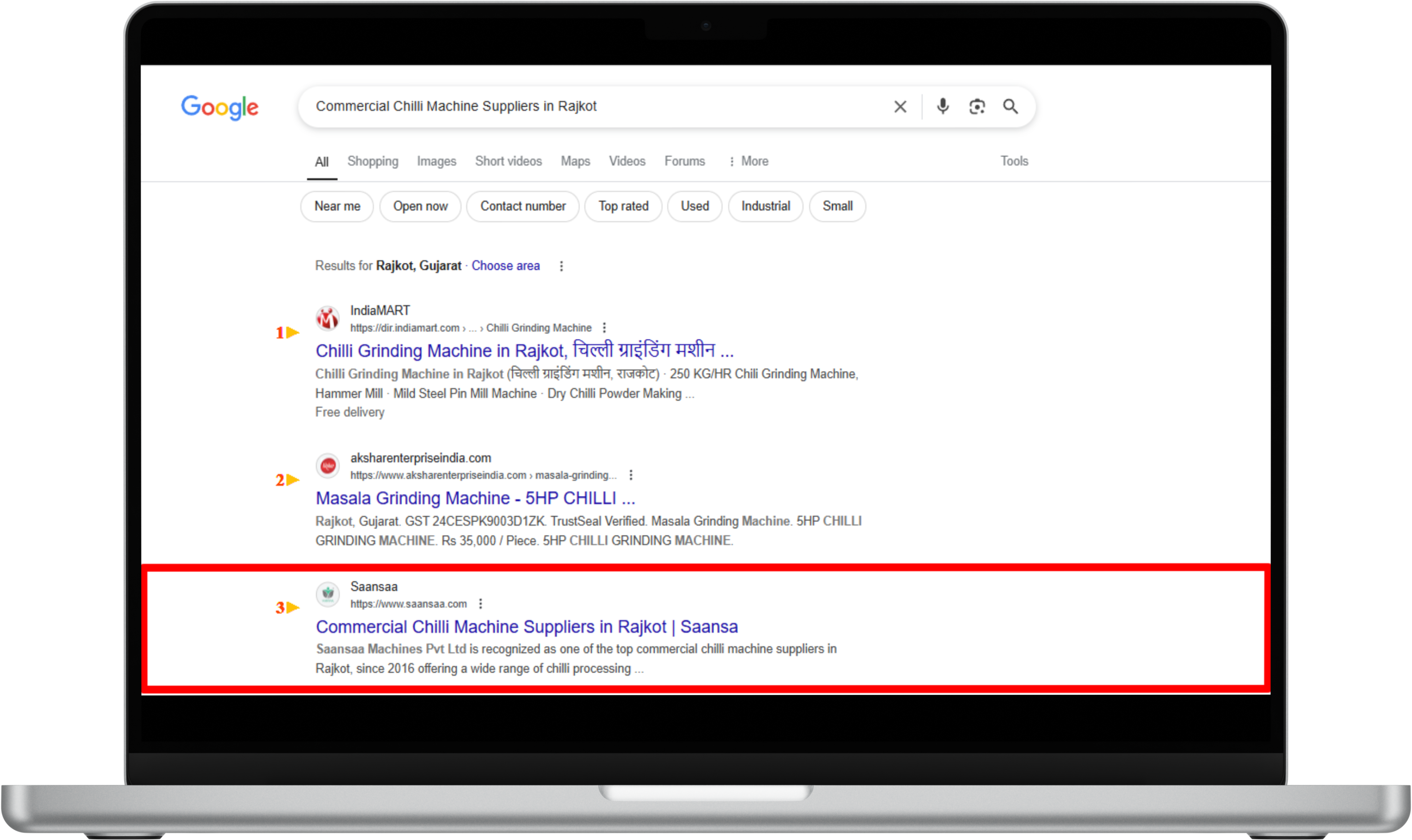Click the IndiaMART site name
The height and width of the screenshot is (840, 1412).
(x=379, y=311)
